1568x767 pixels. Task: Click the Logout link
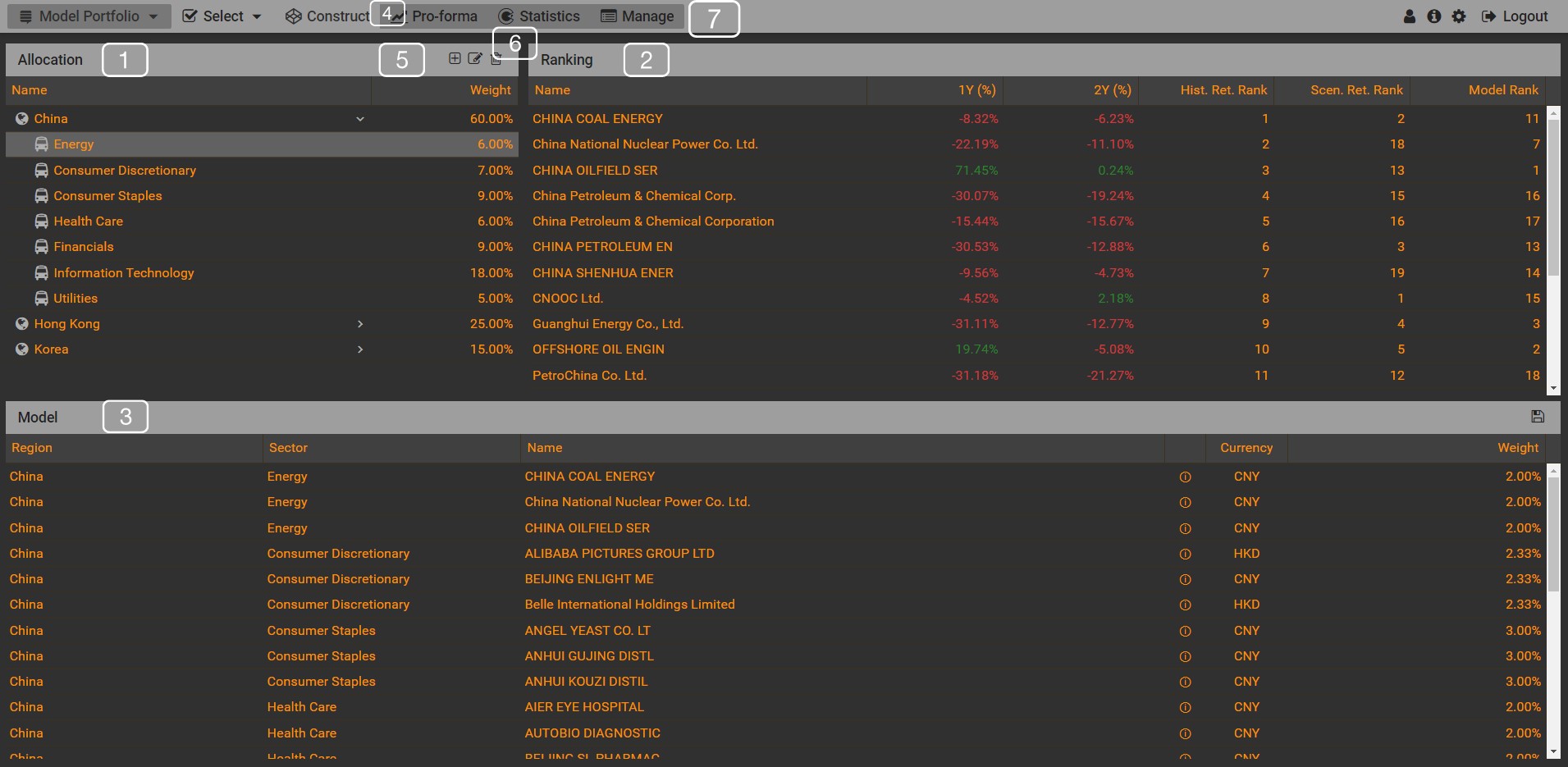pyautogui.click(x=1515, y=16)
